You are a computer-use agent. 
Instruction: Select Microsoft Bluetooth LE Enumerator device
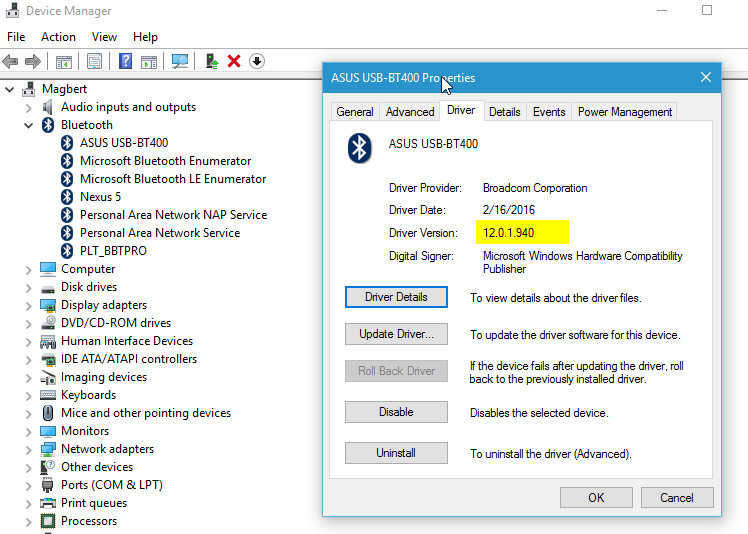point(173,179)
